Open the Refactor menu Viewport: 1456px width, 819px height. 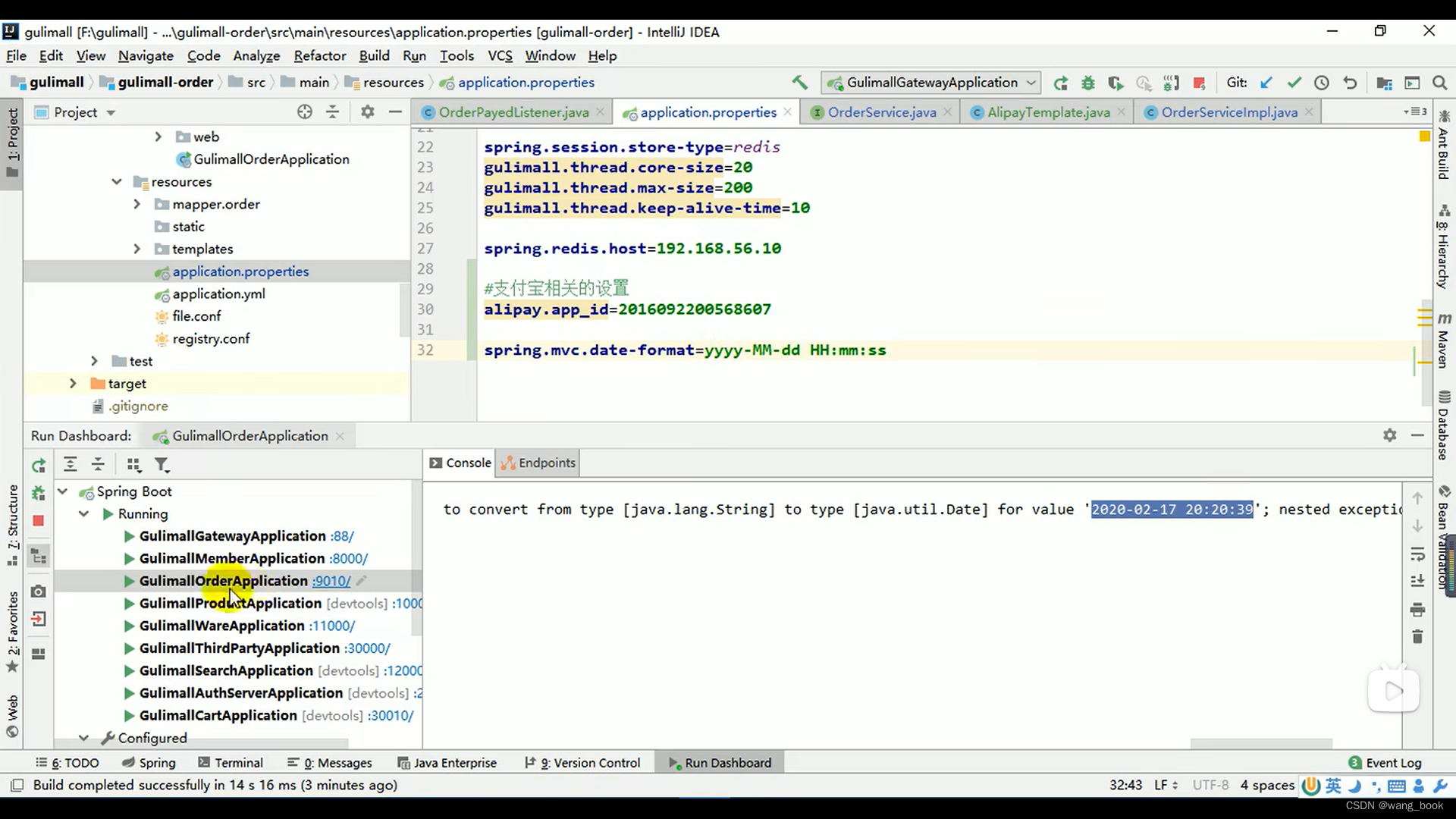coord(320,55)
